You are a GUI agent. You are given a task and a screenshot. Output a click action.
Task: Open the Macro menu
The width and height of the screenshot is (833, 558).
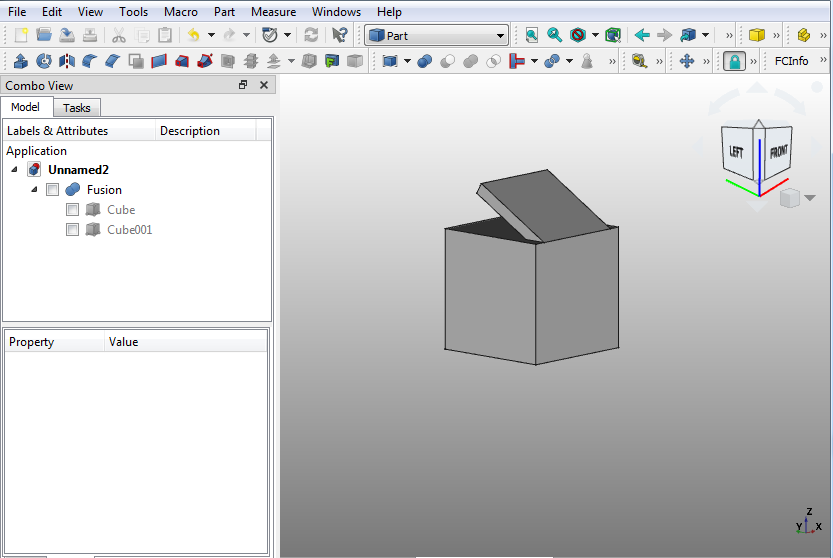coord(181,12)
